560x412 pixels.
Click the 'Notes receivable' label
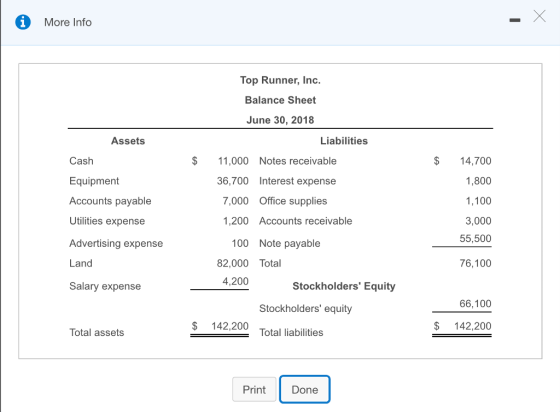point(298,161)
